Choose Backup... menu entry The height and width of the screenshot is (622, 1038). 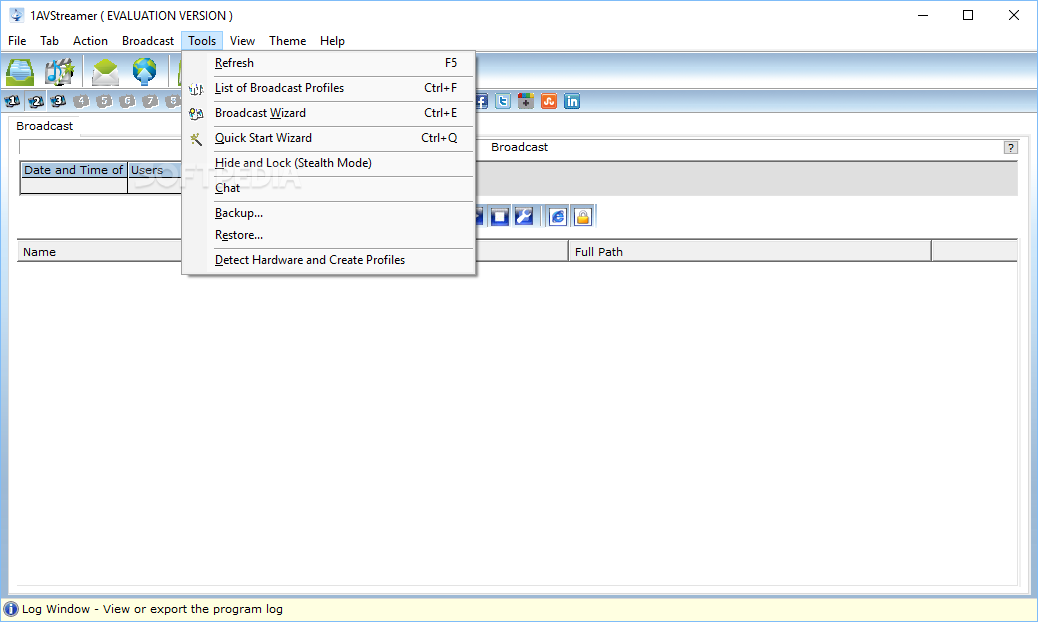pos(329,213)
